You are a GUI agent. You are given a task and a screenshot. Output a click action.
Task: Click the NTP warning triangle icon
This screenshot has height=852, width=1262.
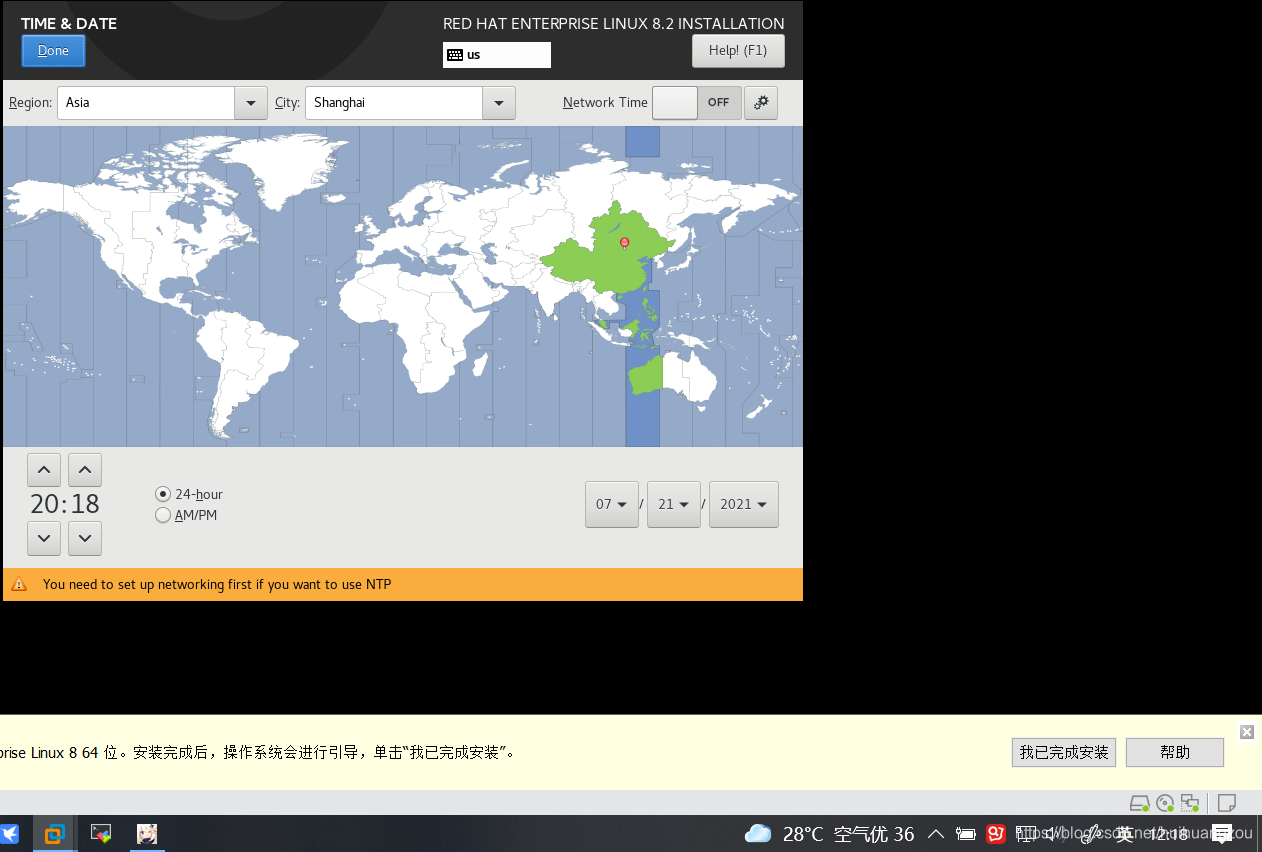click(x=18, y=584)
